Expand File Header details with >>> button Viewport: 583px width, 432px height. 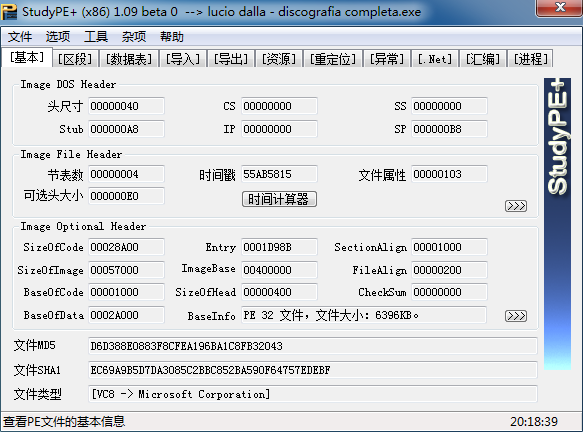point(516,206)
